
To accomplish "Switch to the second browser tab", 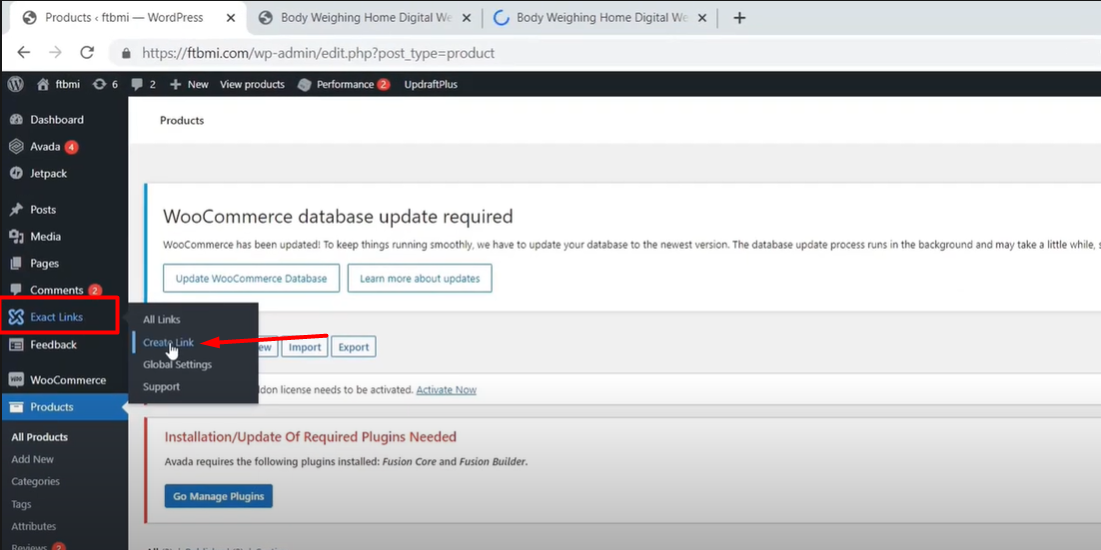I will click(365, 18).
